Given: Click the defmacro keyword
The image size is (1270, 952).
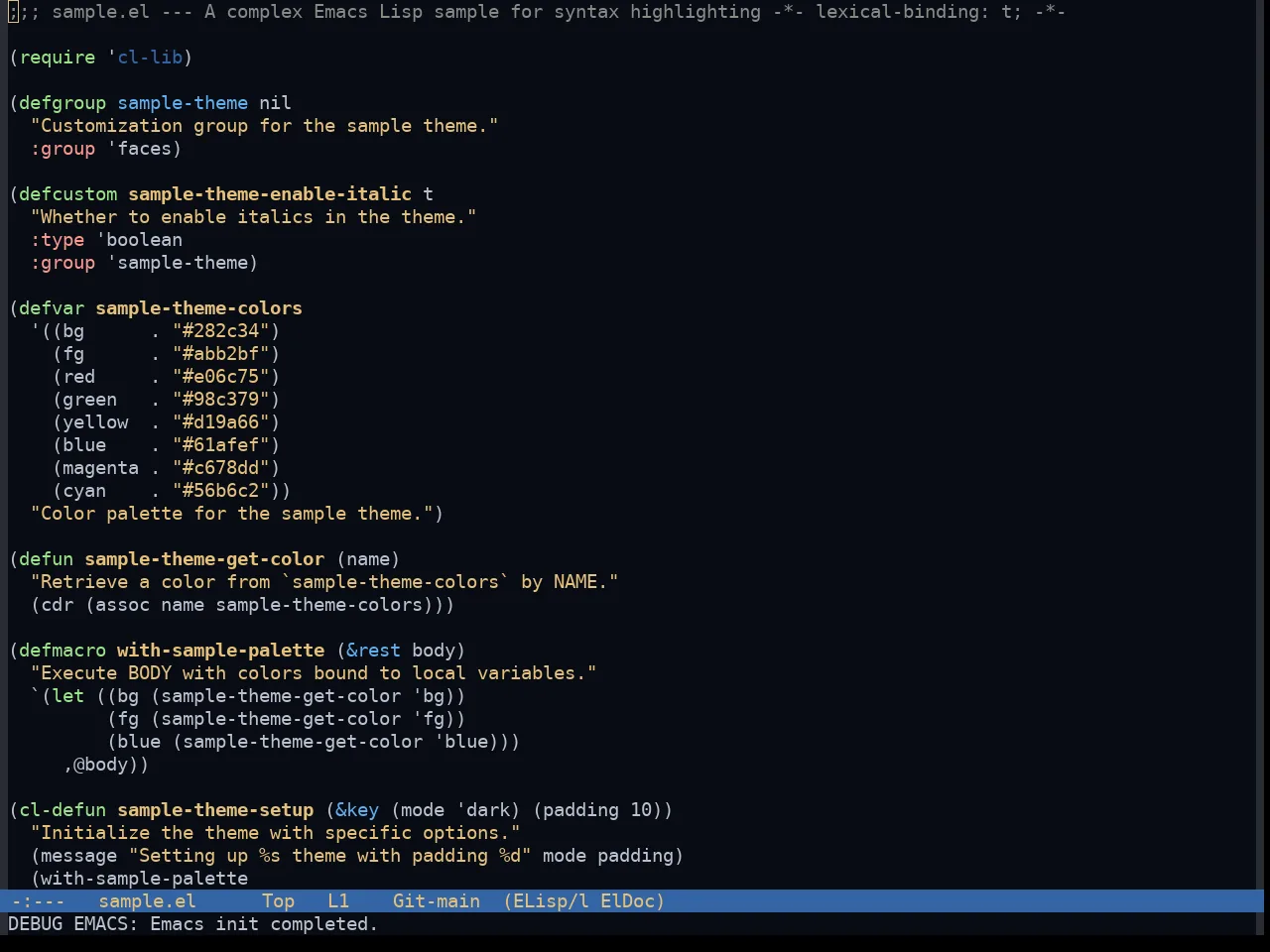Looking at the screenshot, I should [x=63, y=651].
